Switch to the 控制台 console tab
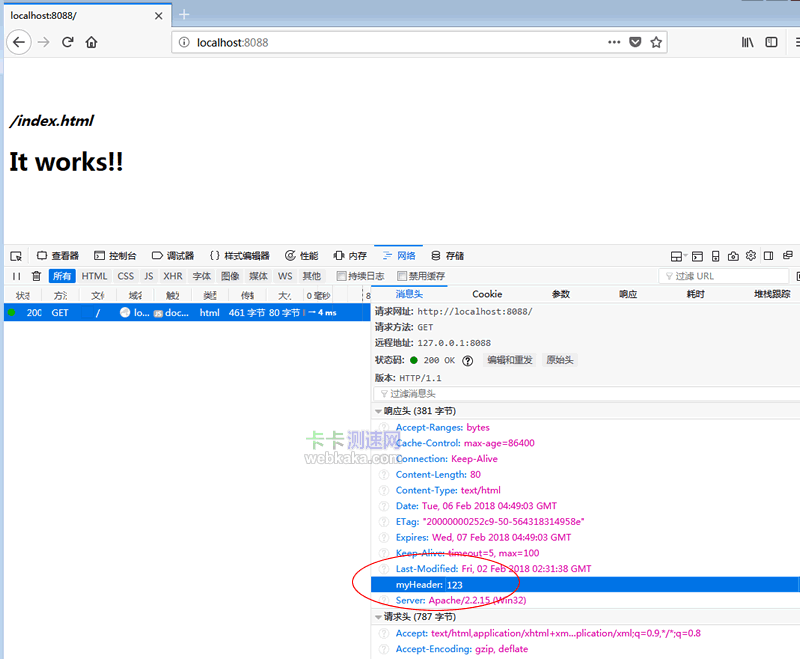 115,256
